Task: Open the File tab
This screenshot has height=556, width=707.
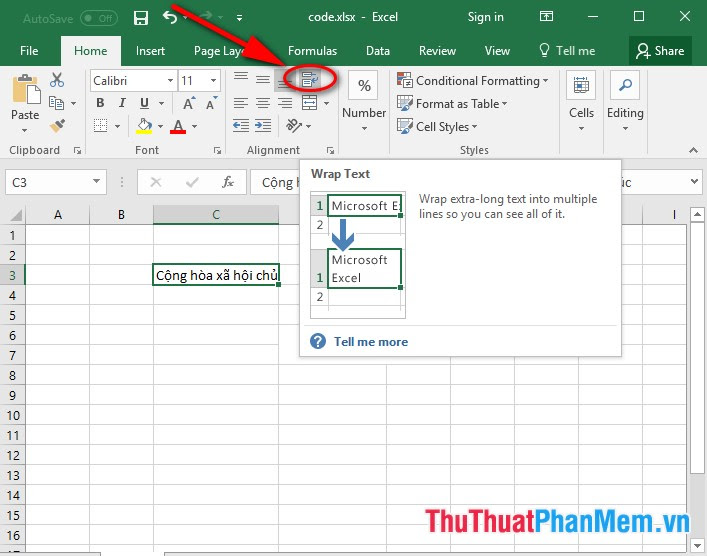Action: coord(29,51)
